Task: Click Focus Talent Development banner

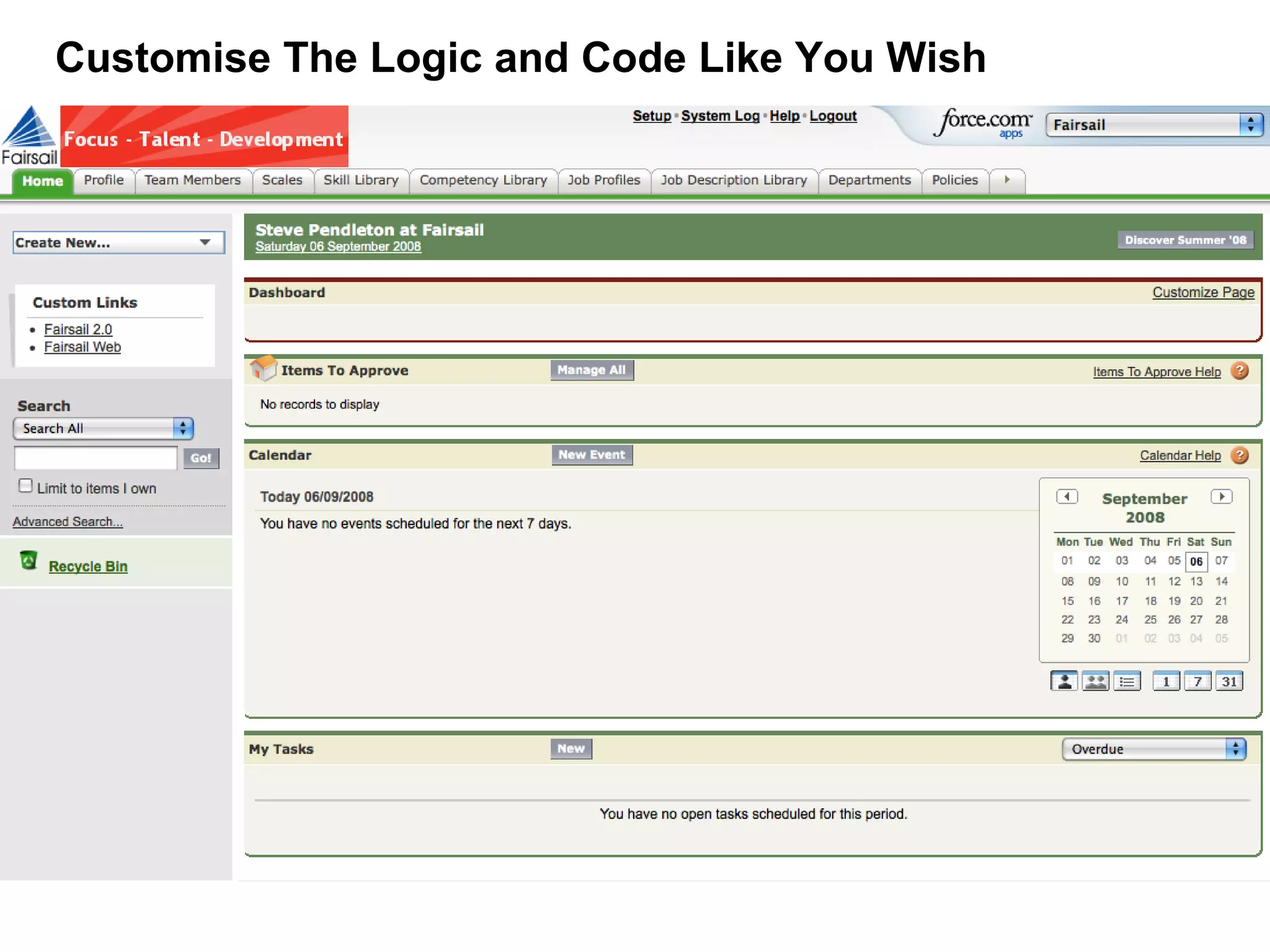Action: (204, 136)
